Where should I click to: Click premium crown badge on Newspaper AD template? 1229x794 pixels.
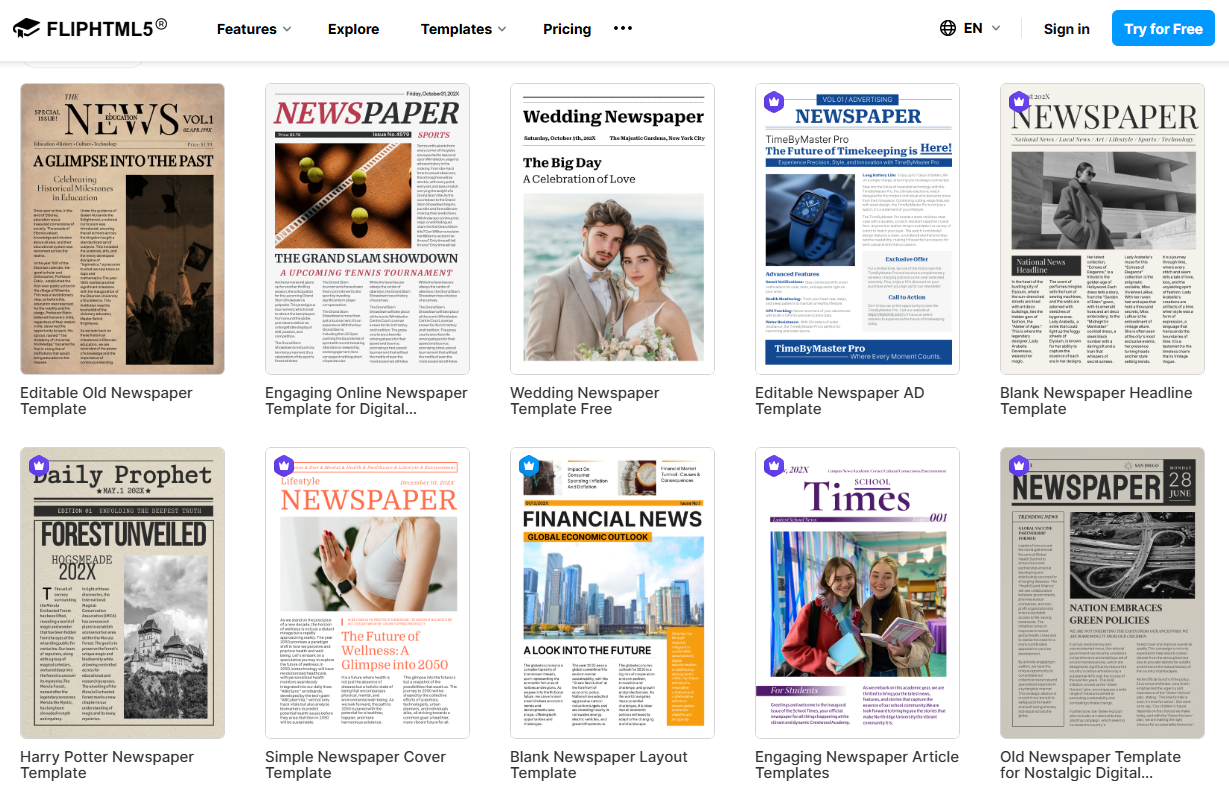click(773, 102)
